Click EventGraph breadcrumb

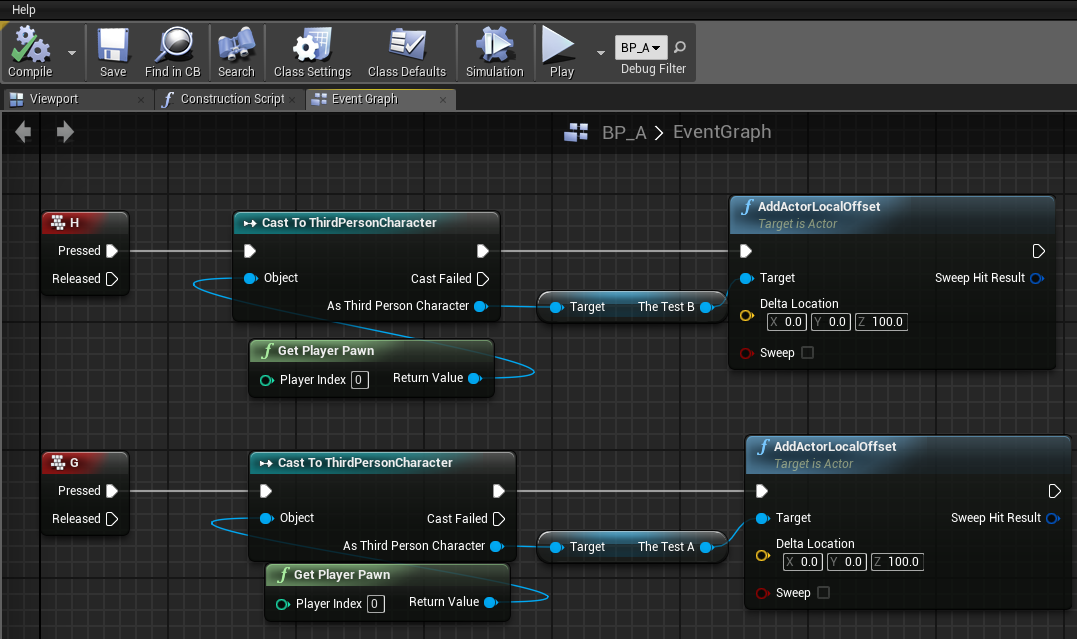coord(722,132)
